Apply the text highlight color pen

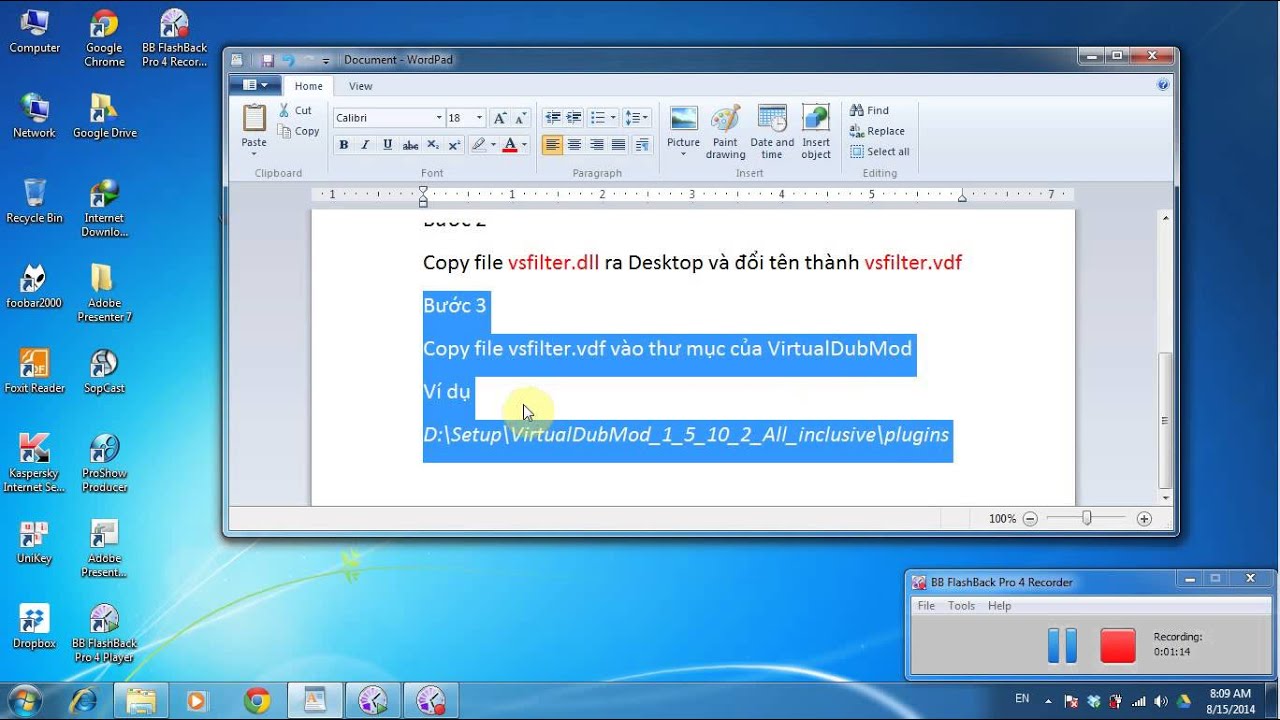tap(479, 145)
